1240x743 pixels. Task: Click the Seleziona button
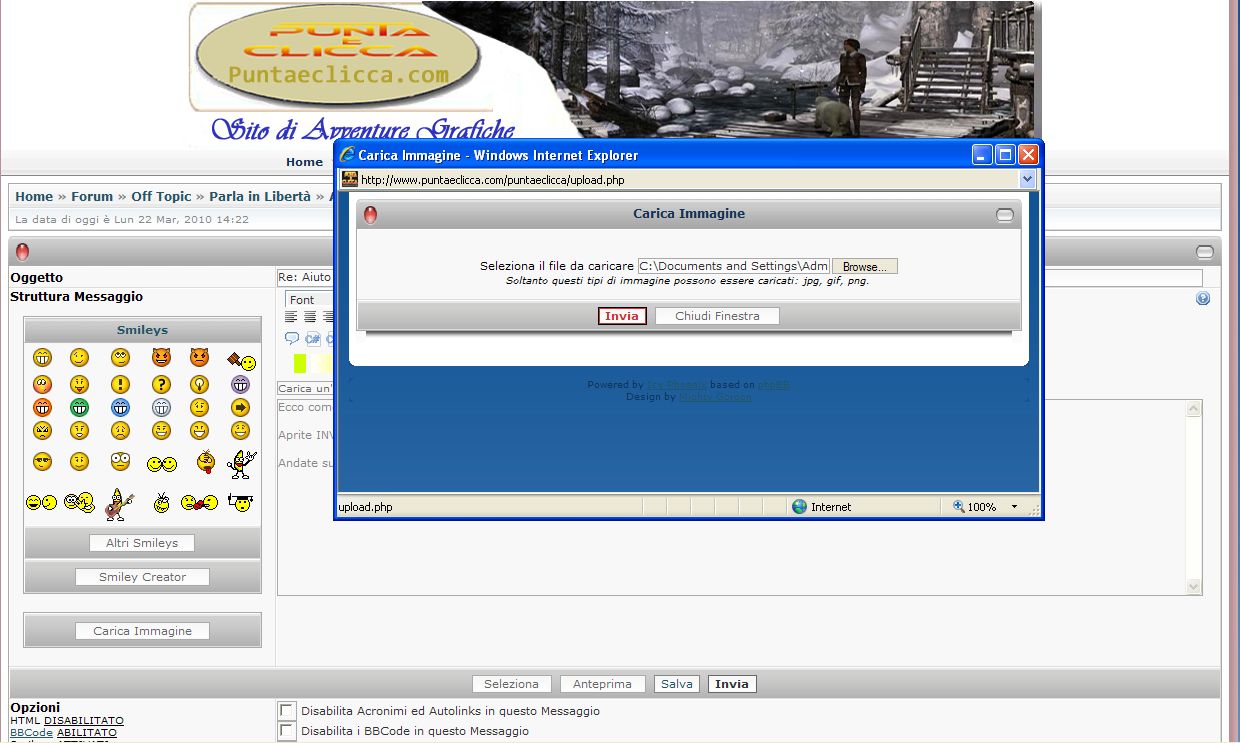click(x=511, y=684)
